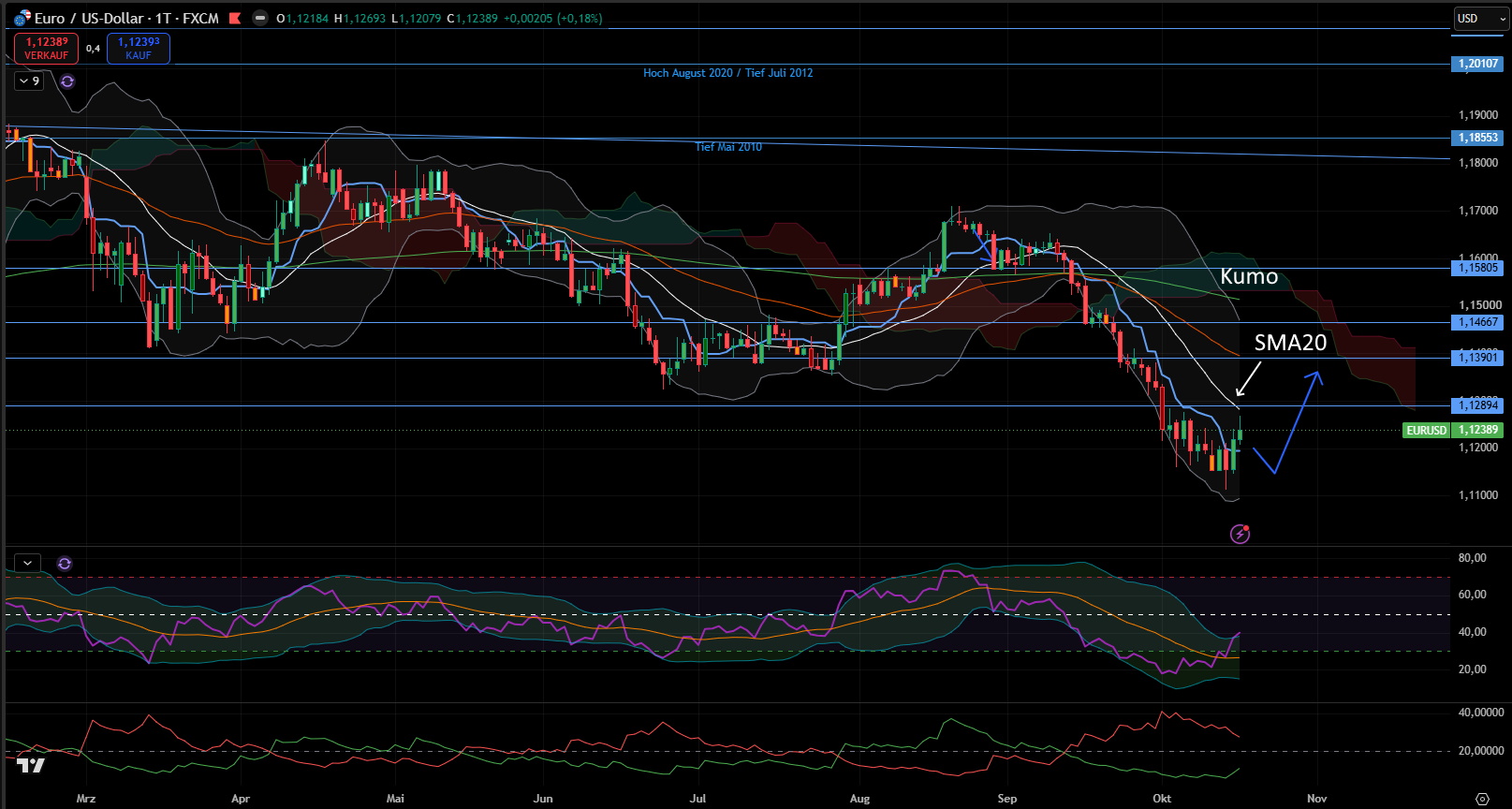Click the 0,4 spread value
Screen dimensions: 1512x809
[x=93, y=49]
